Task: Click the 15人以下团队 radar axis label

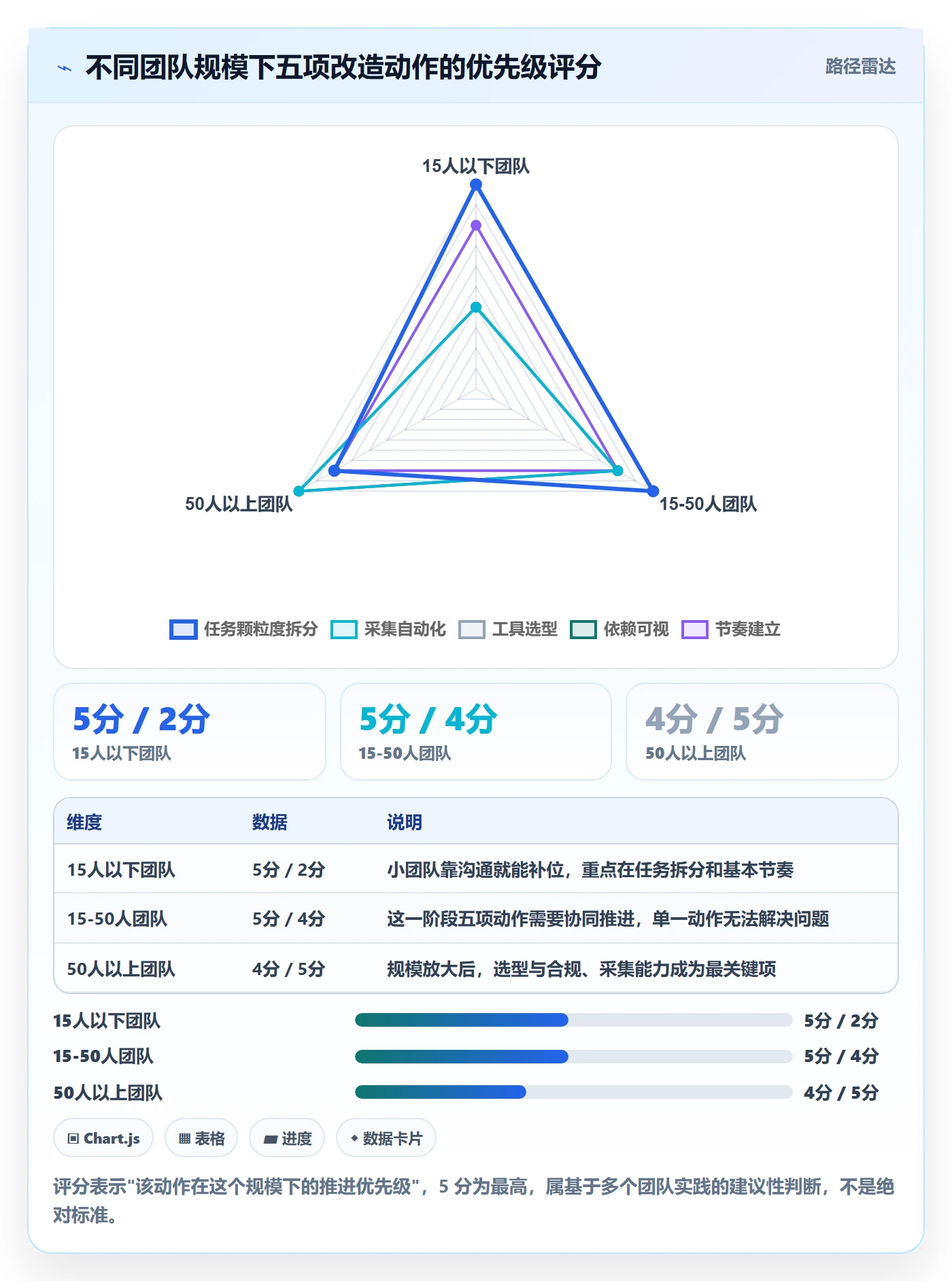Action: pos(476,166)
